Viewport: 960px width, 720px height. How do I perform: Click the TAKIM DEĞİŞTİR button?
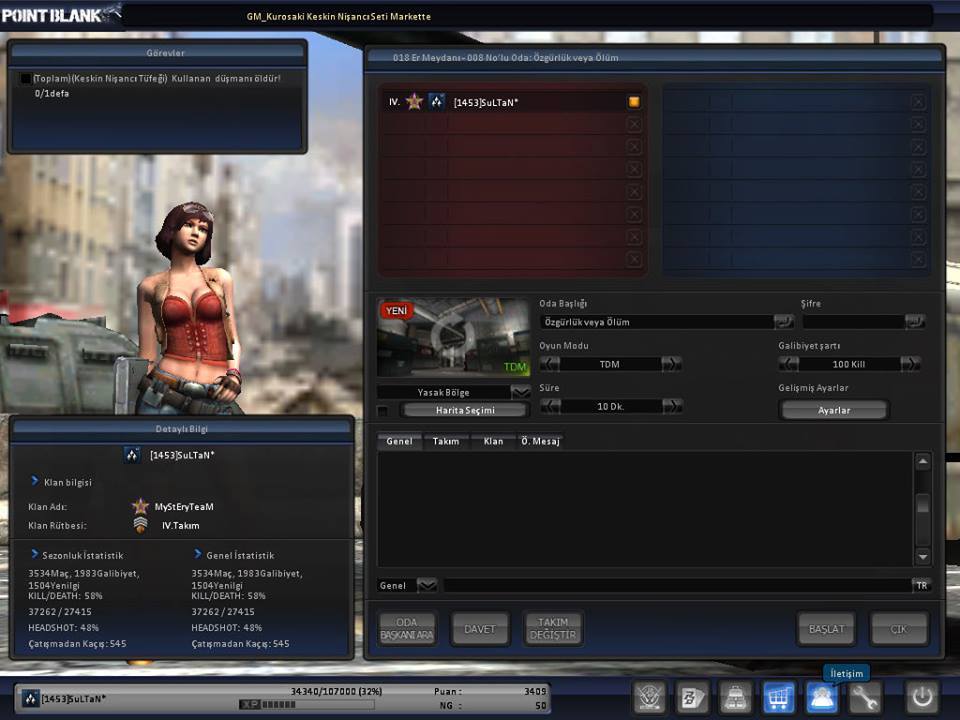(x=553, y=629)
